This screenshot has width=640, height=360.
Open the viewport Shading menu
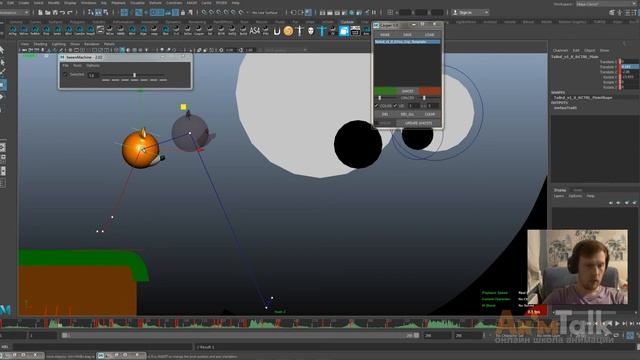40,44
